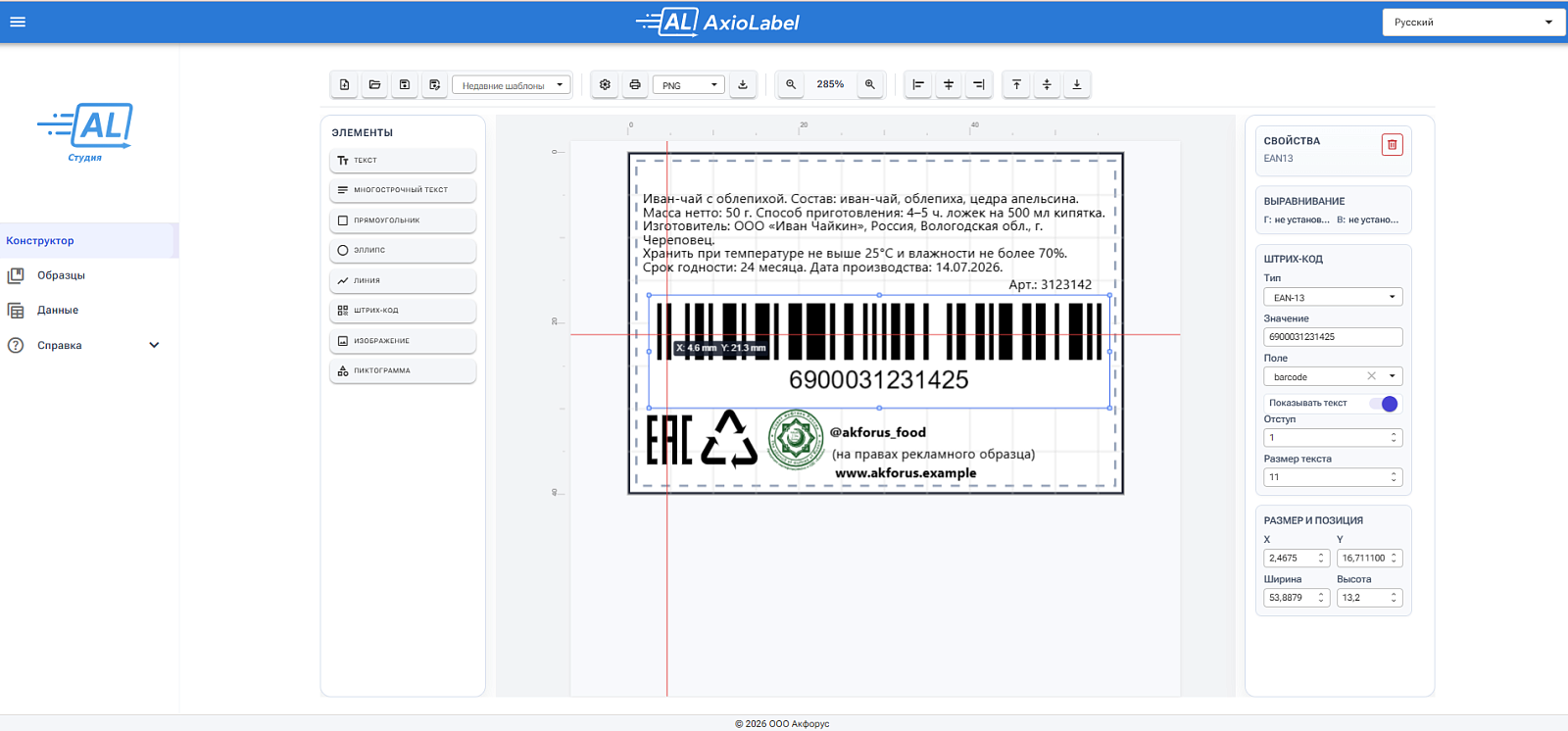Screen dimensions: 1568x731
Task: Click horizontal alignment Г: не установ...
Action: click(1297, 219)
